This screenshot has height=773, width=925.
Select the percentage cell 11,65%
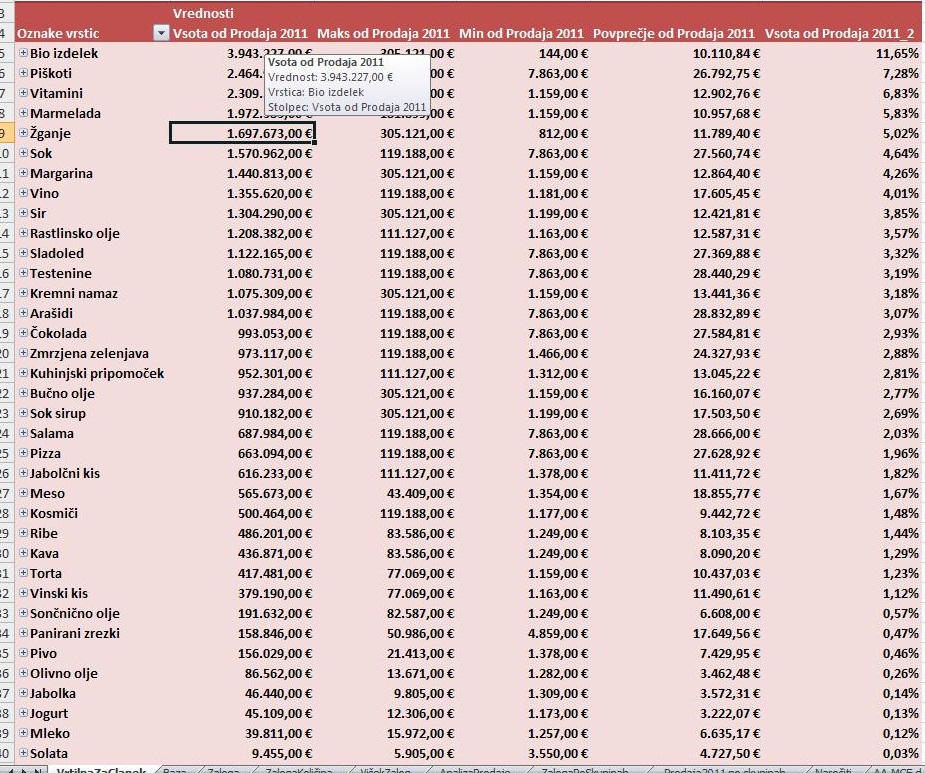pyautogui.click(x=841, y=53)
